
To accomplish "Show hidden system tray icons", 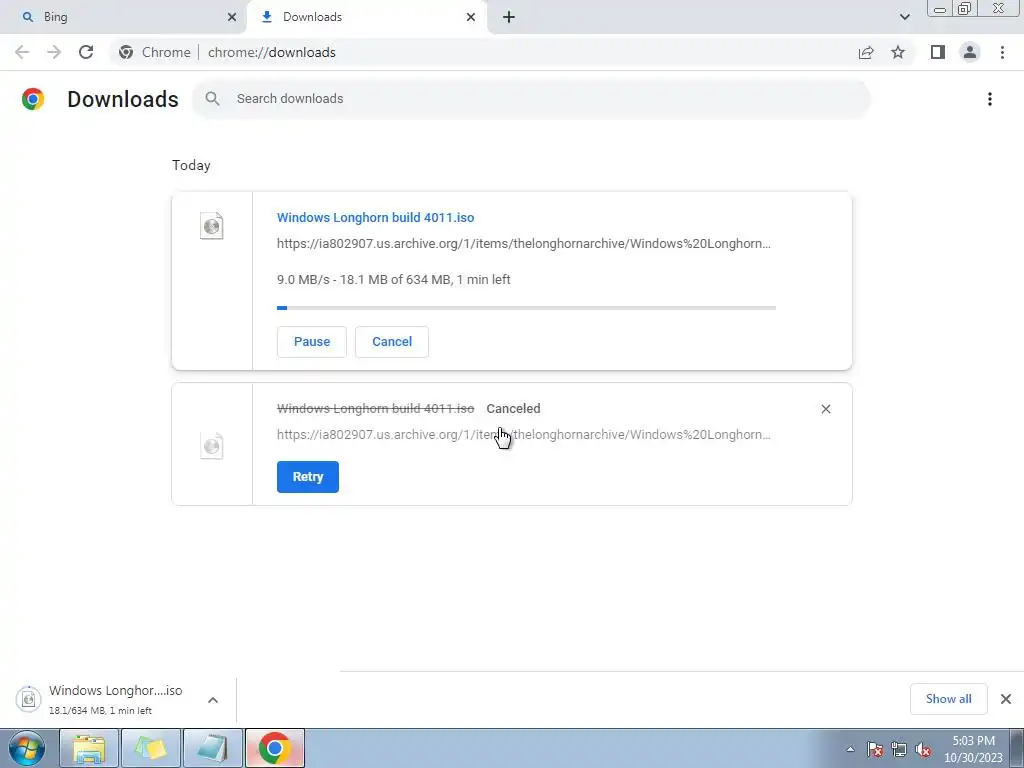I will (850, 749).
